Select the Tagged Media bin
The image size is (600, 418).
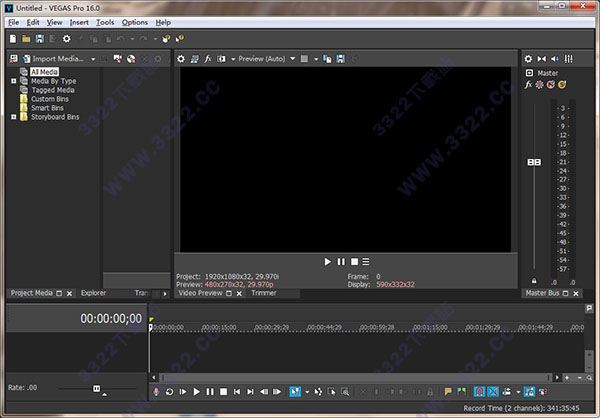pyautogui.click(x=53, y=90)
